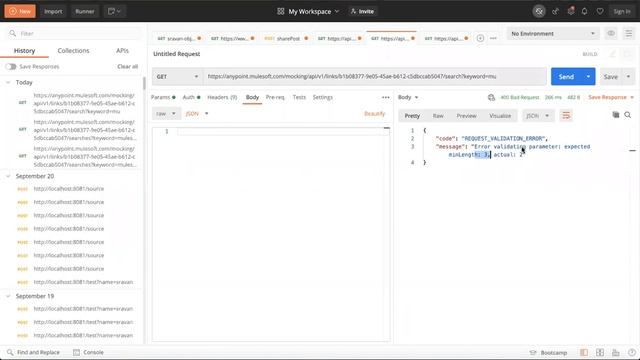Open the manage environments settings icon
This screenshot has height=360, width=640.
[629, 33]
